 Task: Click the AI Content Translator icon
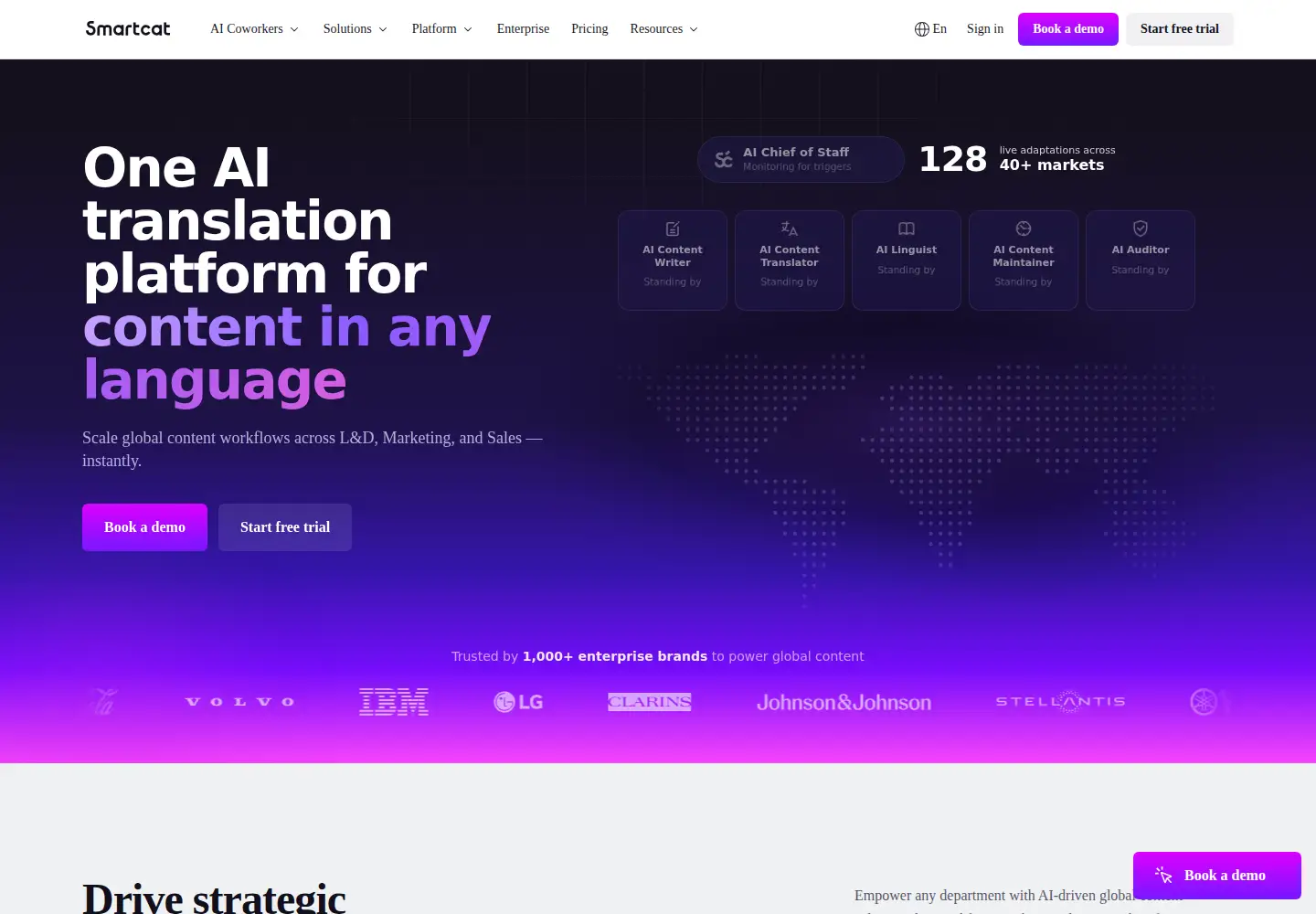(790, 228)
